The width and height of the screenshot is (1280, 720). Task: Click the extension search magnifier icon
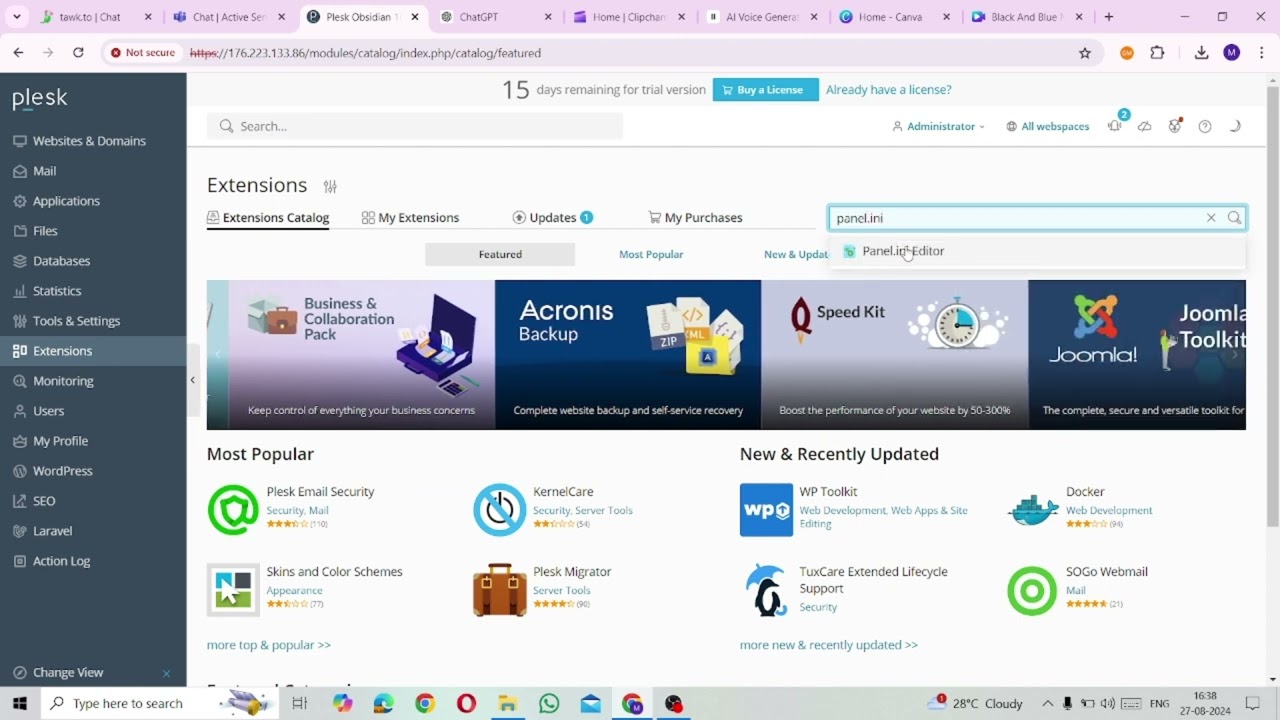1234,218
